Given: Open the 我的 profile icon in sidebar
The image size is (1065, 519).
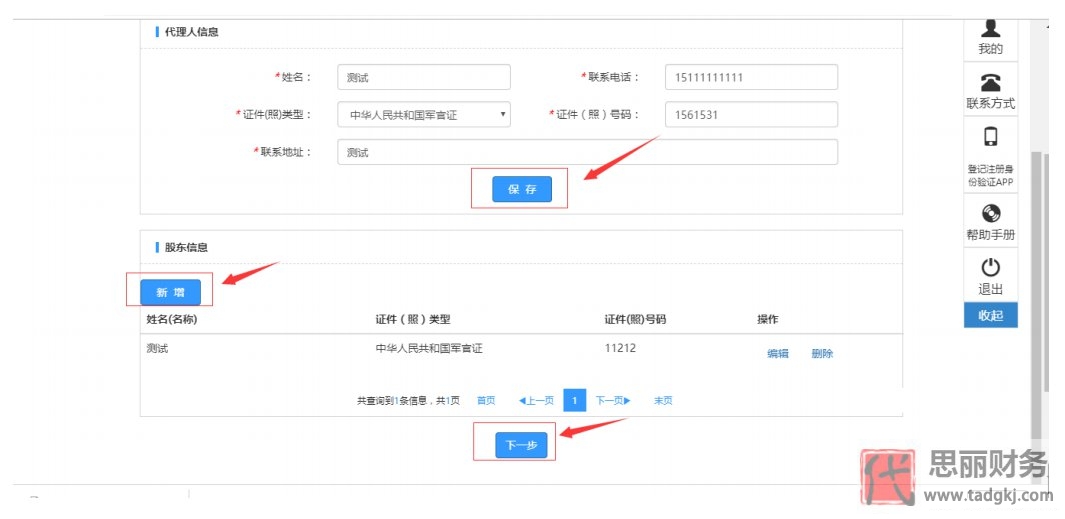Looking at the screenshot, I should [990, 30].
